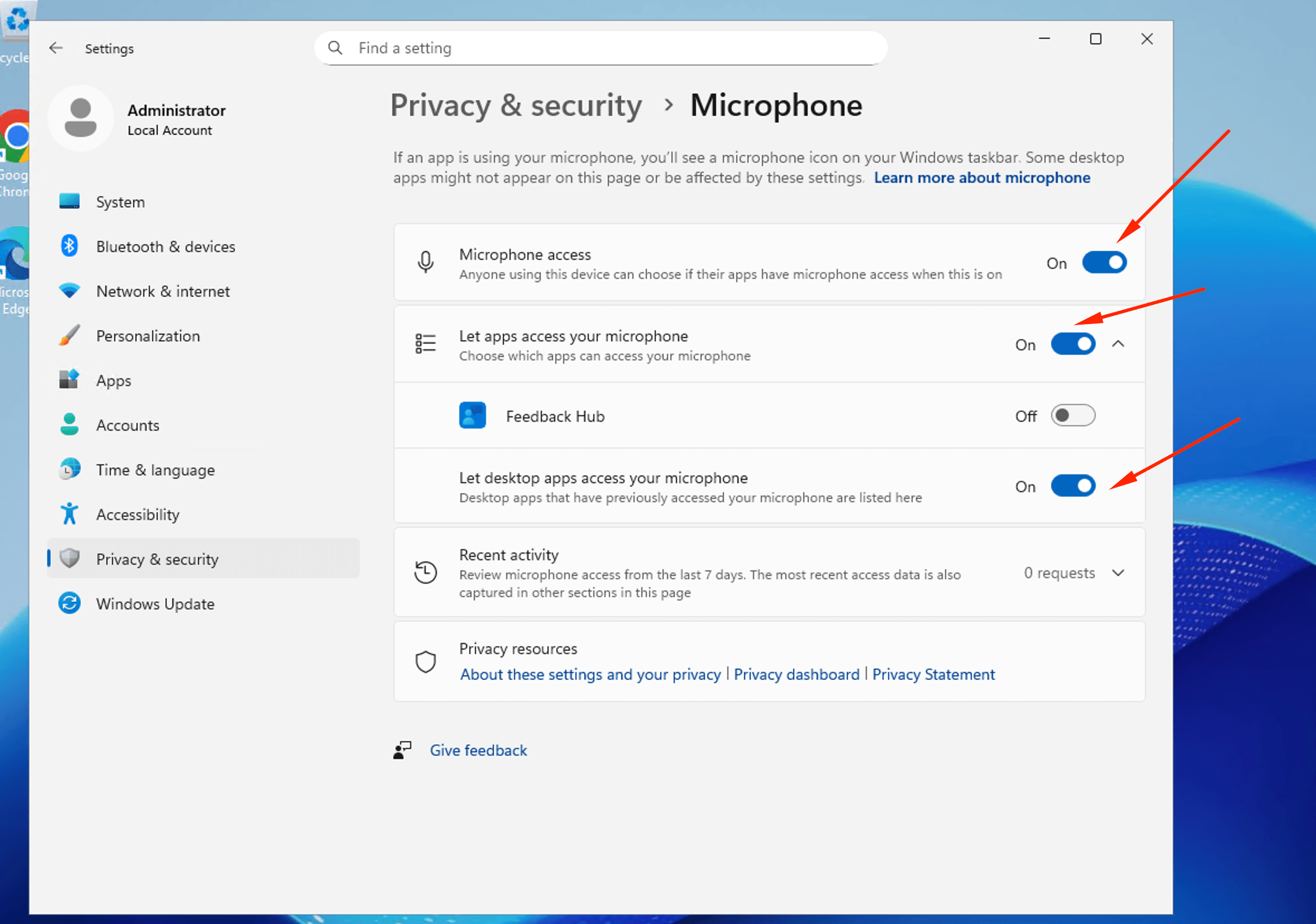
Task: Expand the Recent activity section
Action: pos(1118,573)
